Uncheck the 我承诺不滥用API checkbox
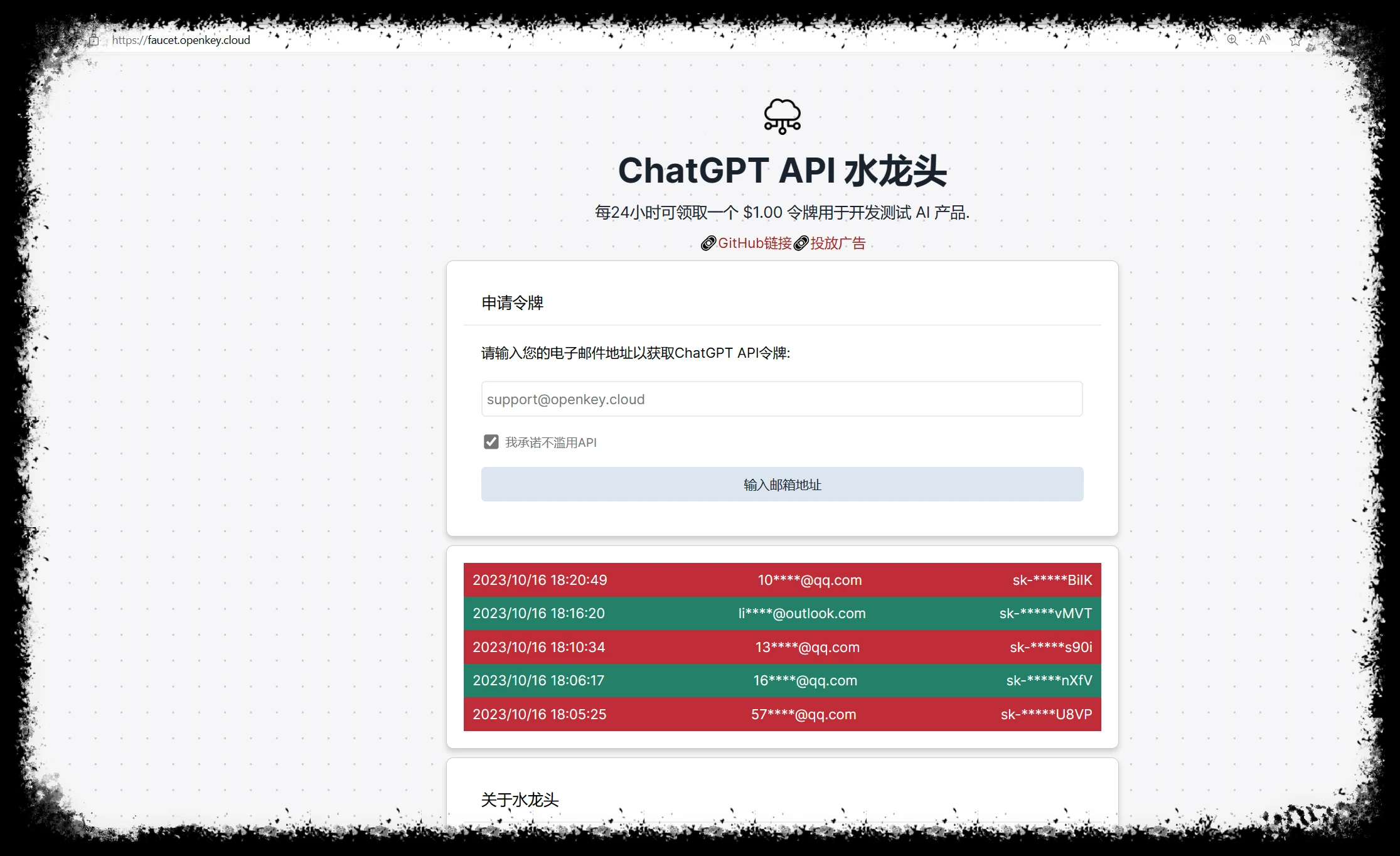This screenshot has width=1400, height=856. point(491,442)
